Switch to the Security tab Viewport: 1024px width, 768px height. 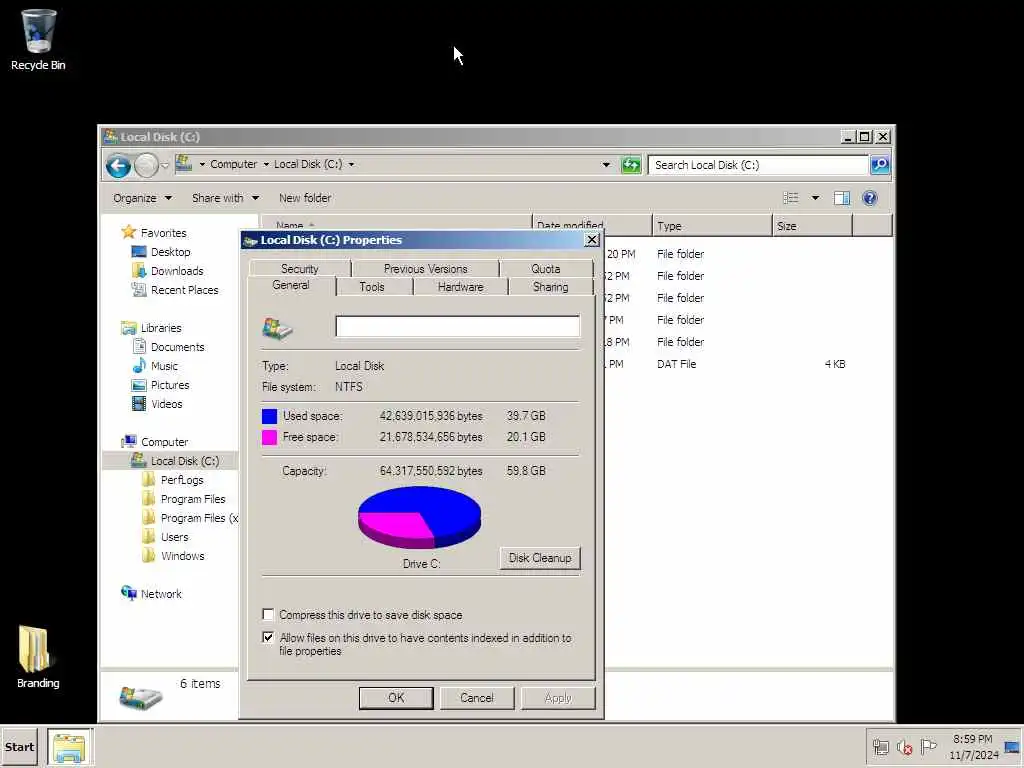point(300,268)
